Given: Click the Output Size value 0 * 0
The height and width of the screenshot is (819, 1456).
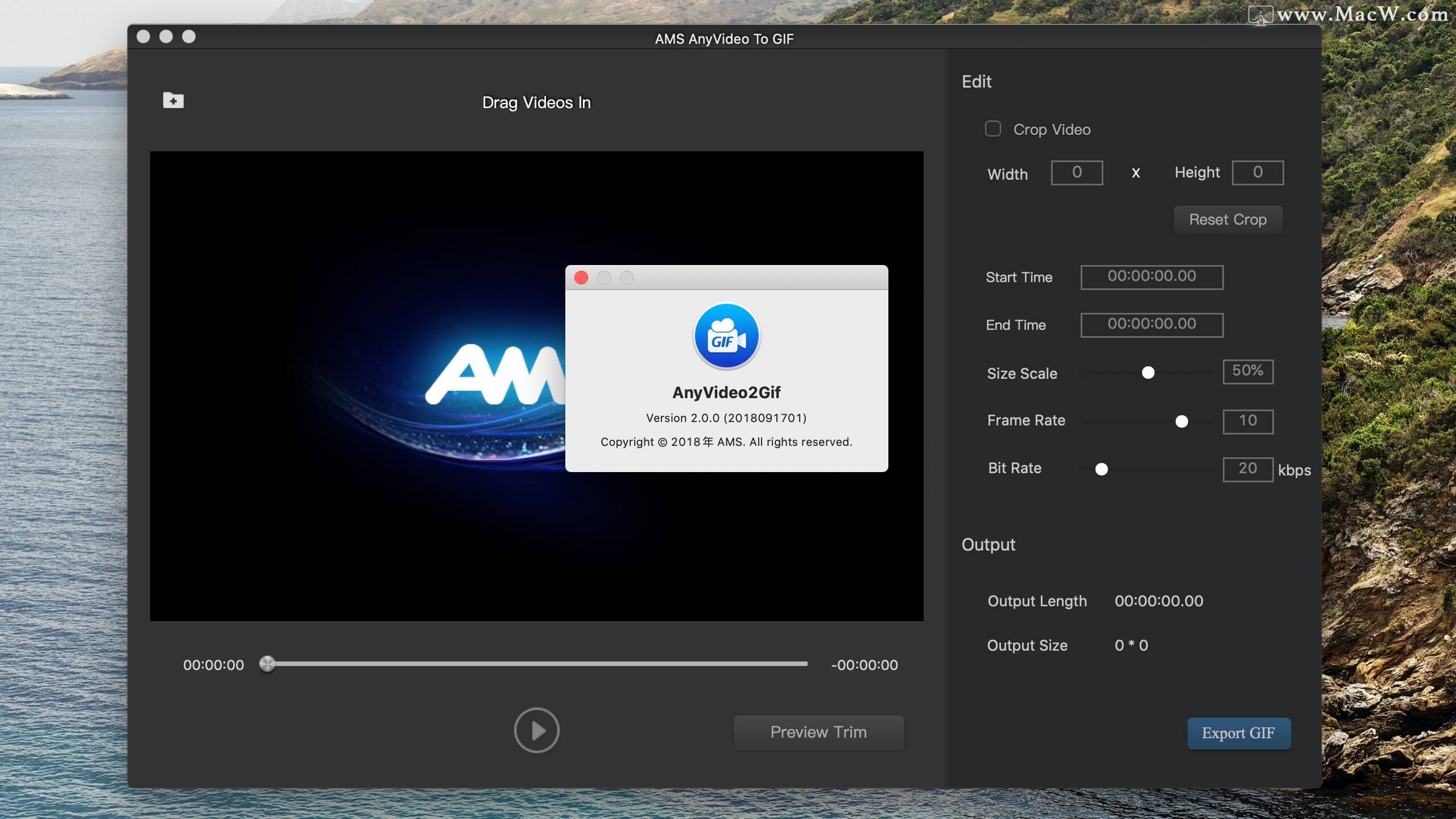Looking at the screenshot, I should tap(1131, 646).
